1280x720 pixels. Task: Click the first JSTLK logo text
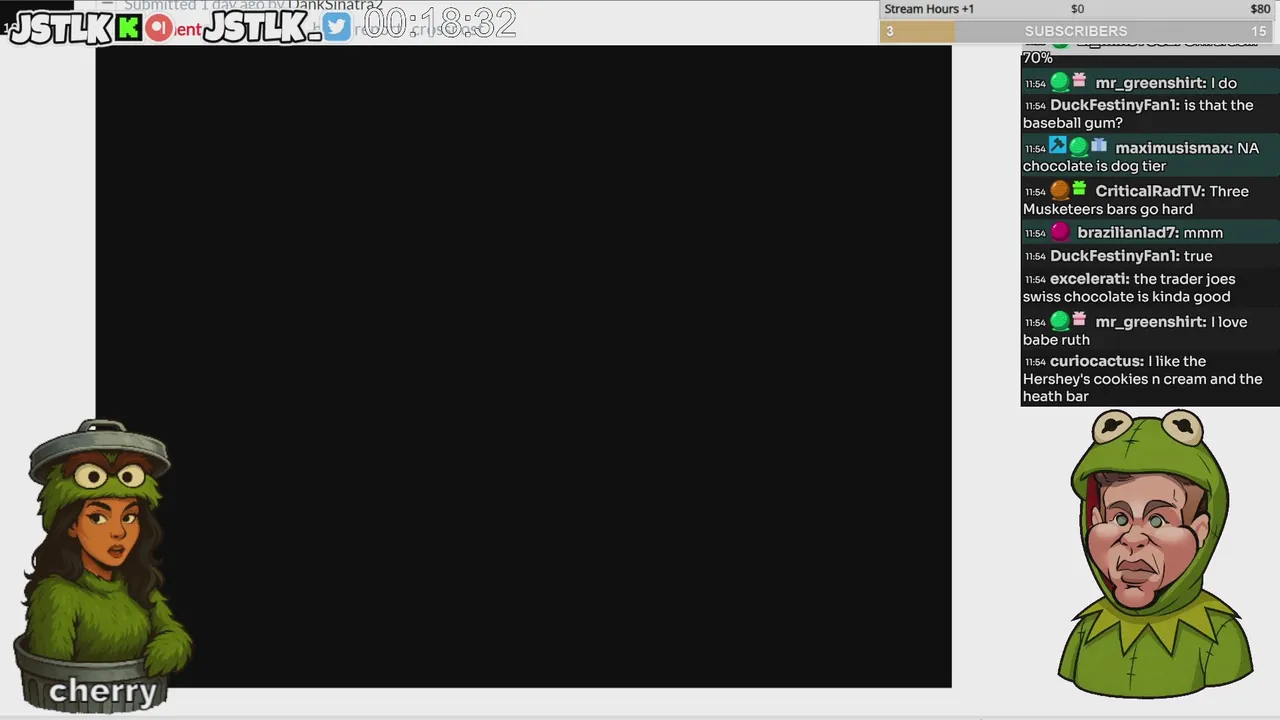tap(60, 28)
